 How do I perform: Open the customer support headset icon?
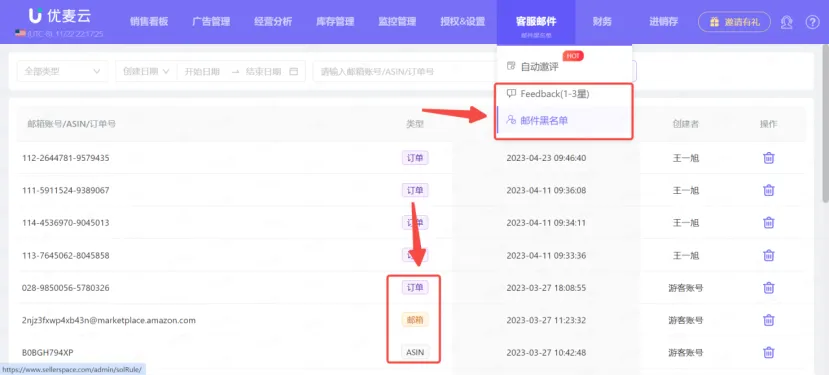pos(787,22)
